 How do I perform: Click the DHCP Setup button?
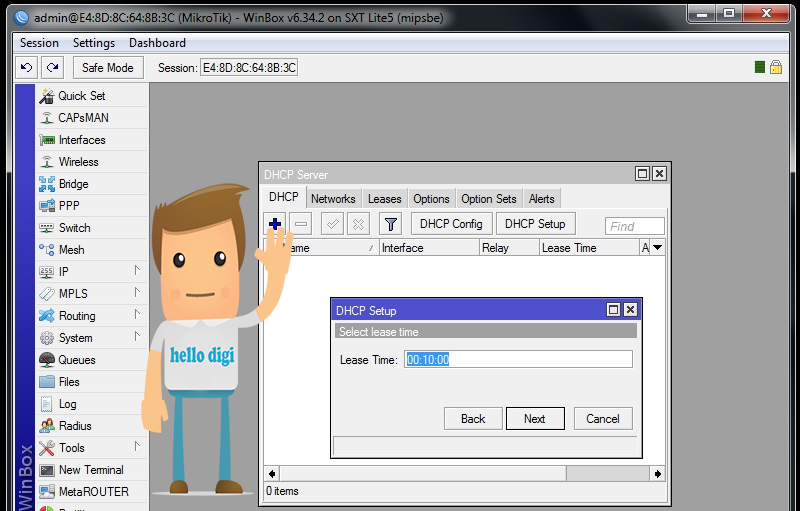pos(535,224)
